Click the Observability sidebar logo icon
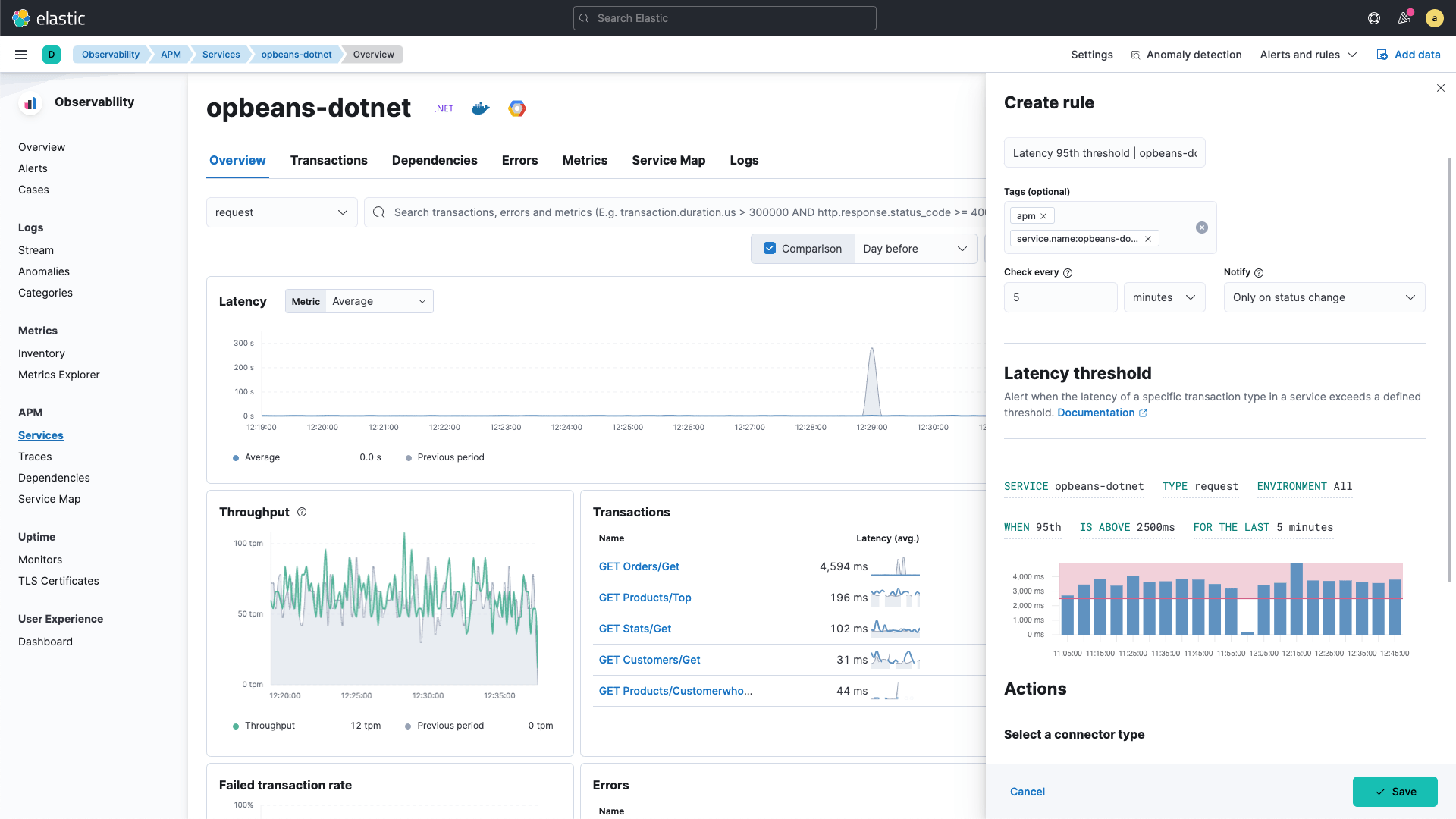Viewport: 1456px width, 819px height. pyautogui.click(x=30, y=103)
